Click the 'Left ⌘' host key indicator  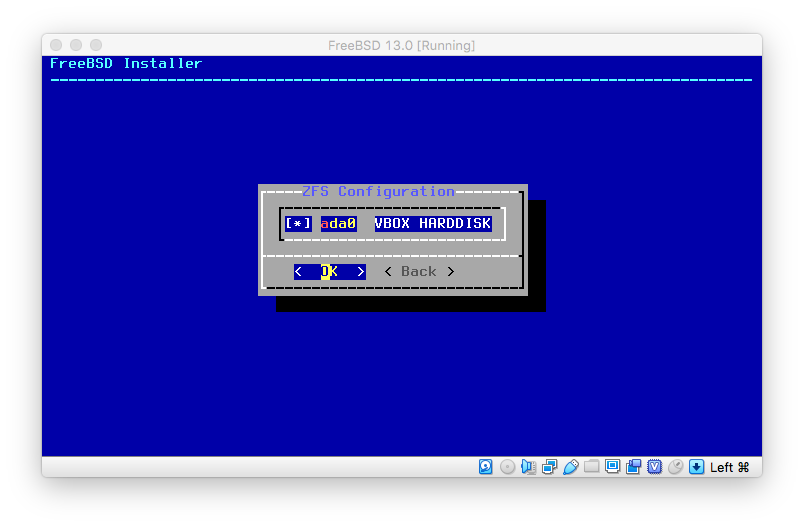click(730, 467)
